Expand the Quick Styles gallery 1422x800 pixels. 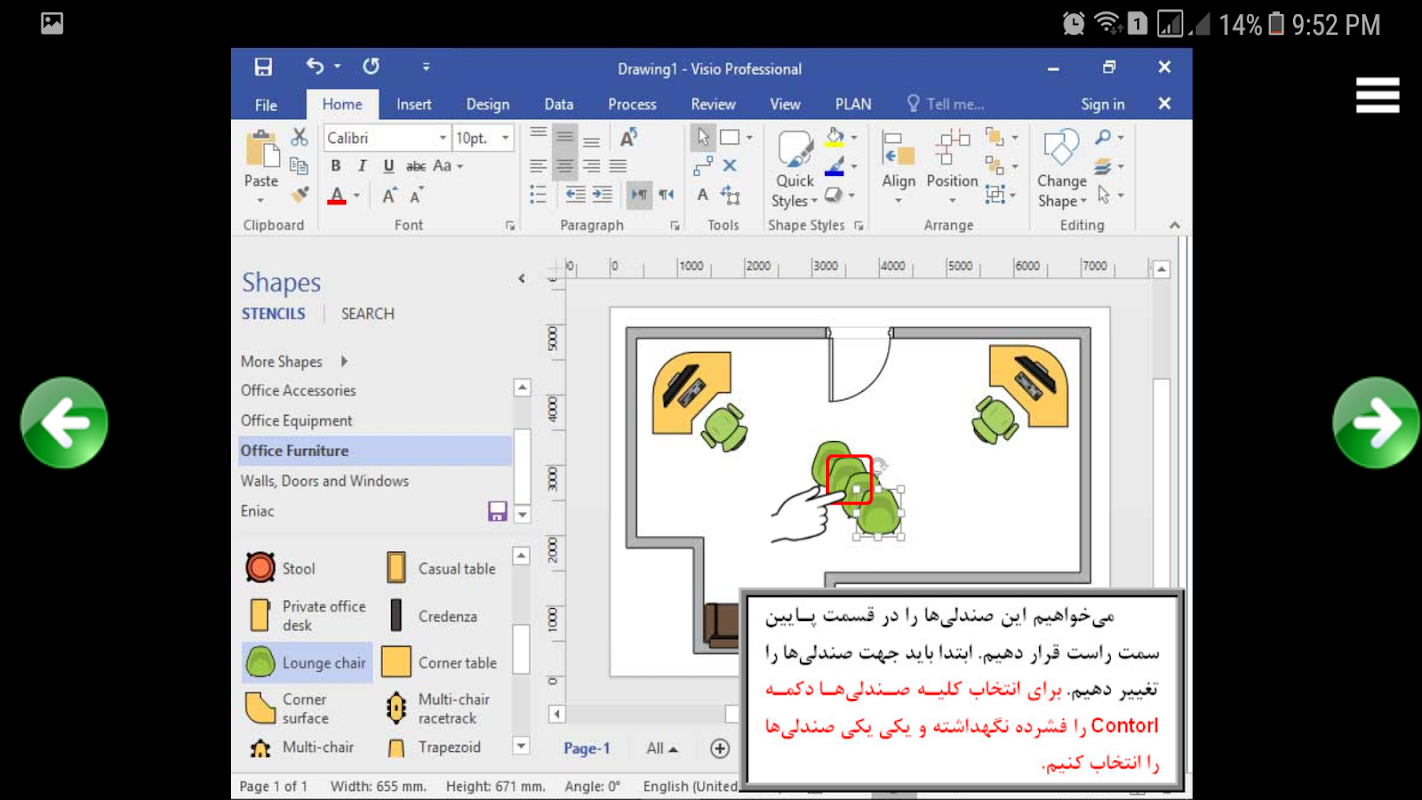tap(796, 170)
